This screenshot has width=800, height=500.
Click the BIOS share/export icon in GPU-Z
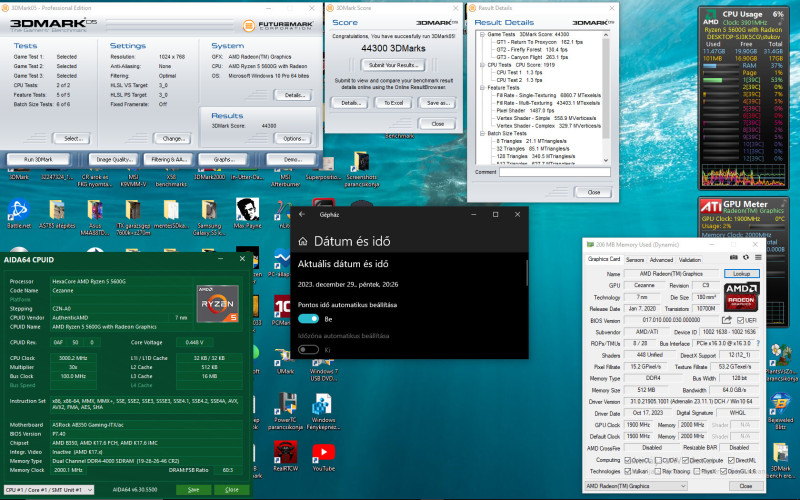pyautogui.click(x=726, y=320)
